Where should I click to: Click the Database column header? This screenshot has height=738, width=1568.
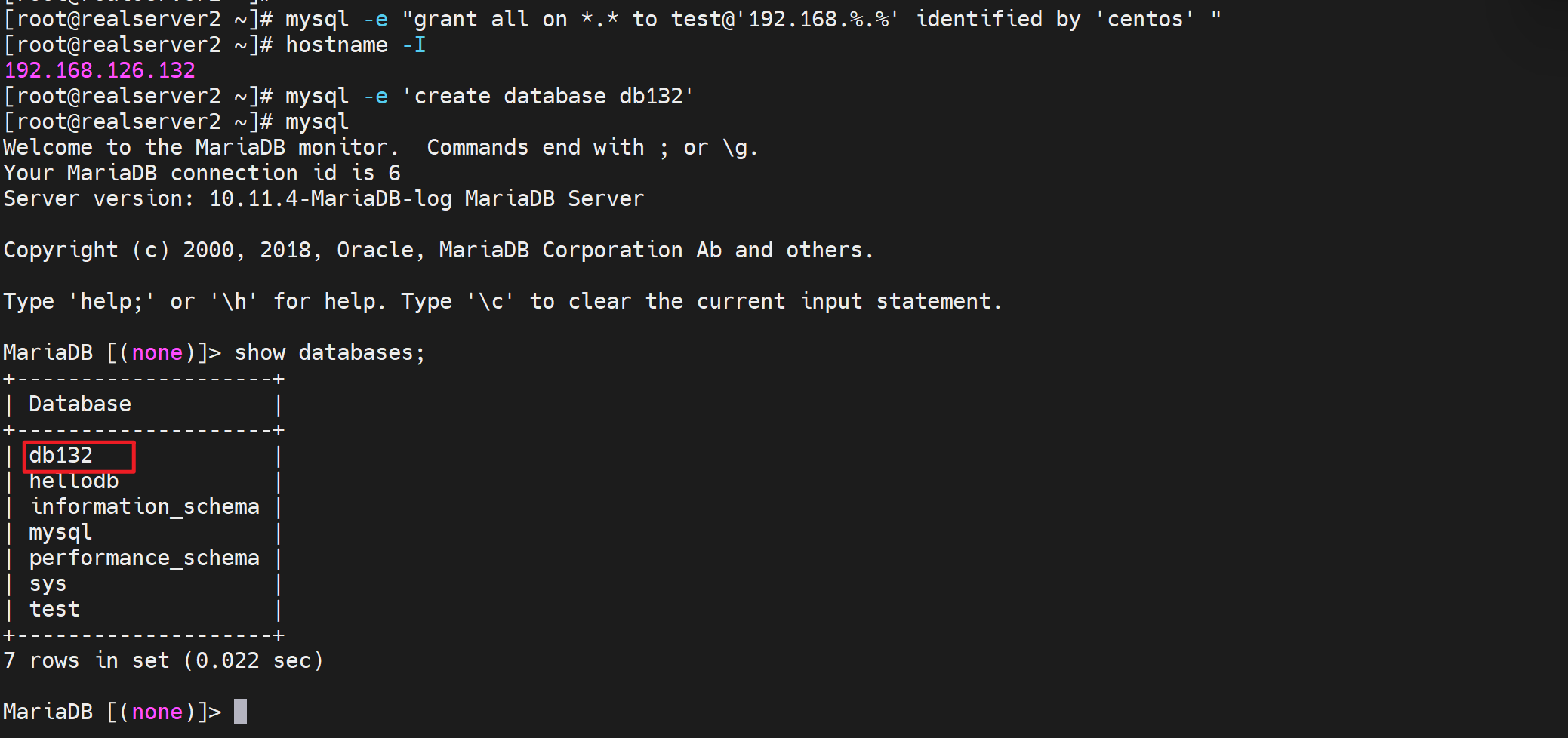(x=80, y=404)
